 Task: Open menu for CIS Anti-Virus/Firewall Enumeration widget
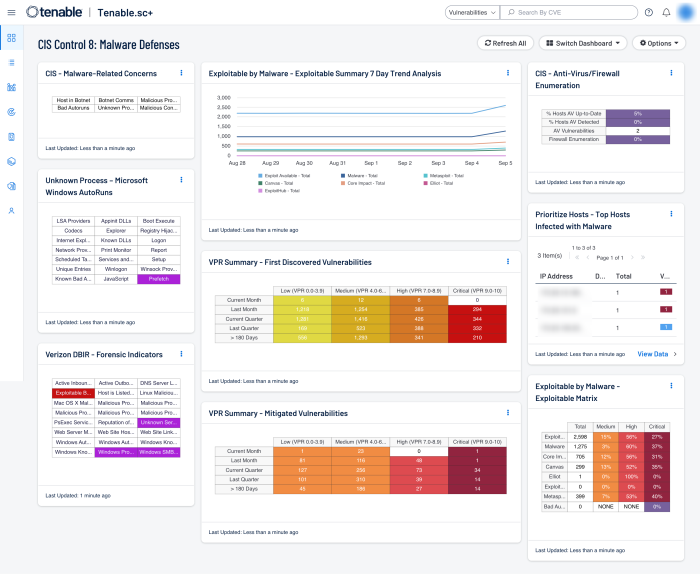pos(671,73)
